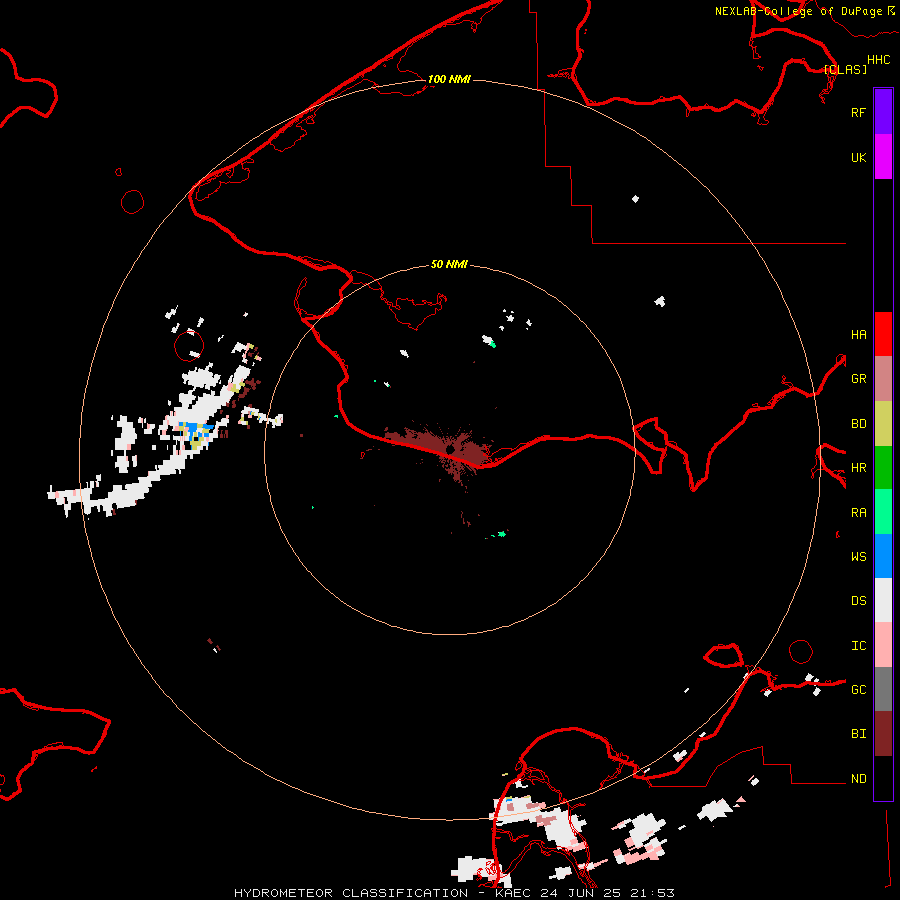
Task: Click the magenta UK legend swatch
Action: tap(883, 157)
